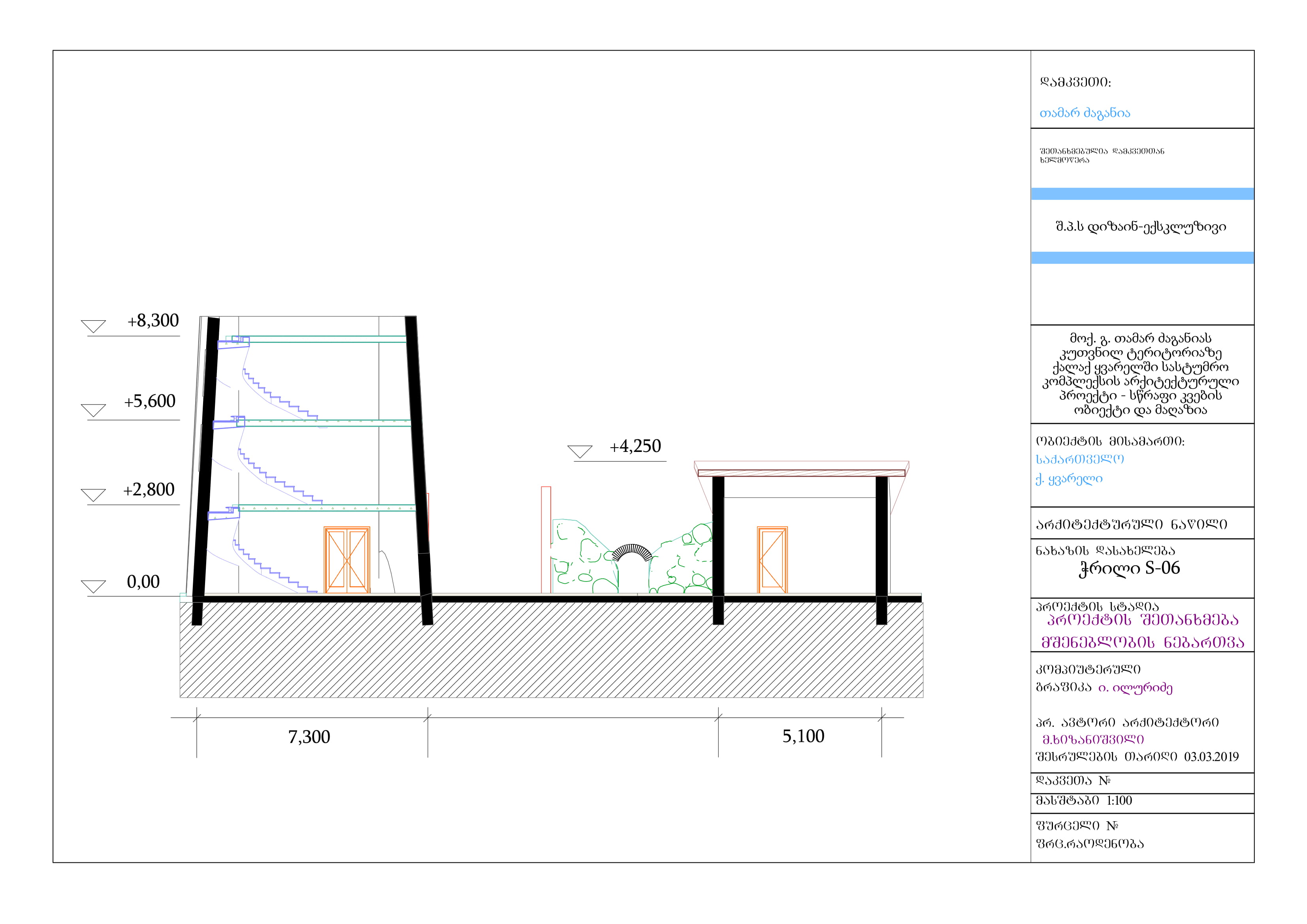Select the orange single door in small pavilion
The image size is (1307, 924).
point(772,560)
